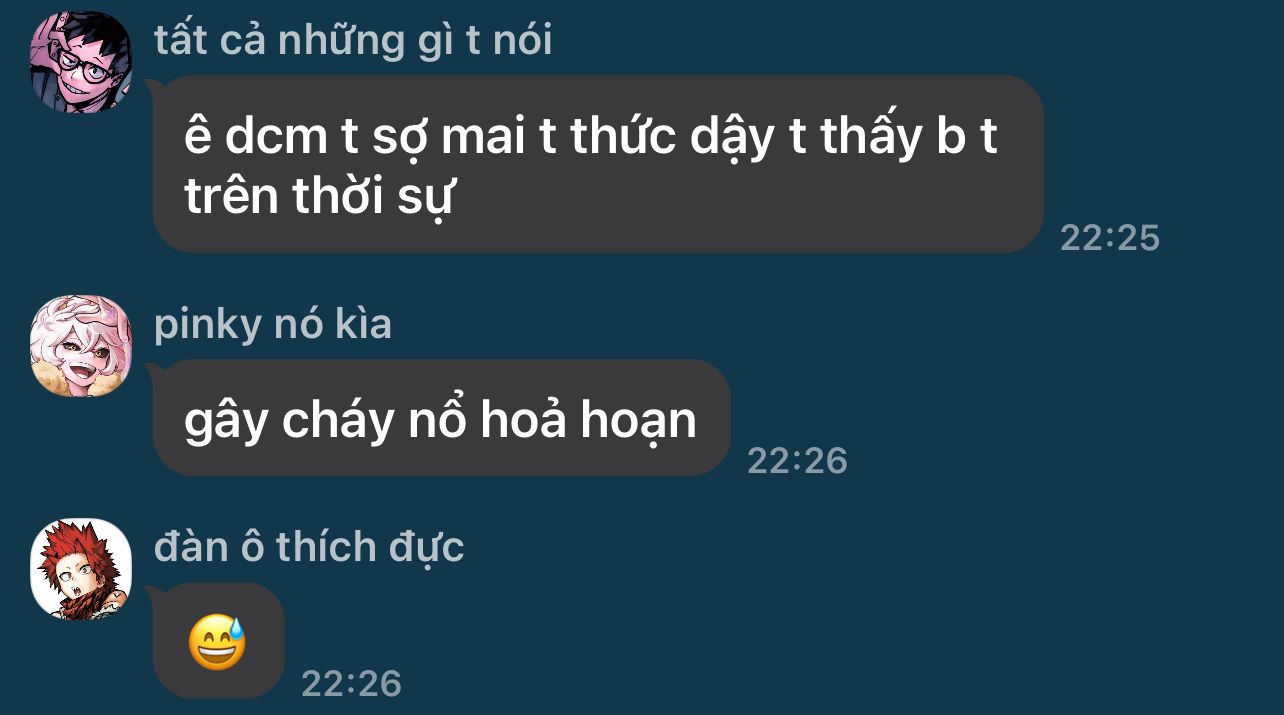Click the 22:25 timestamp
The width and height of the screenshot is (1284, 715).
1110,238
